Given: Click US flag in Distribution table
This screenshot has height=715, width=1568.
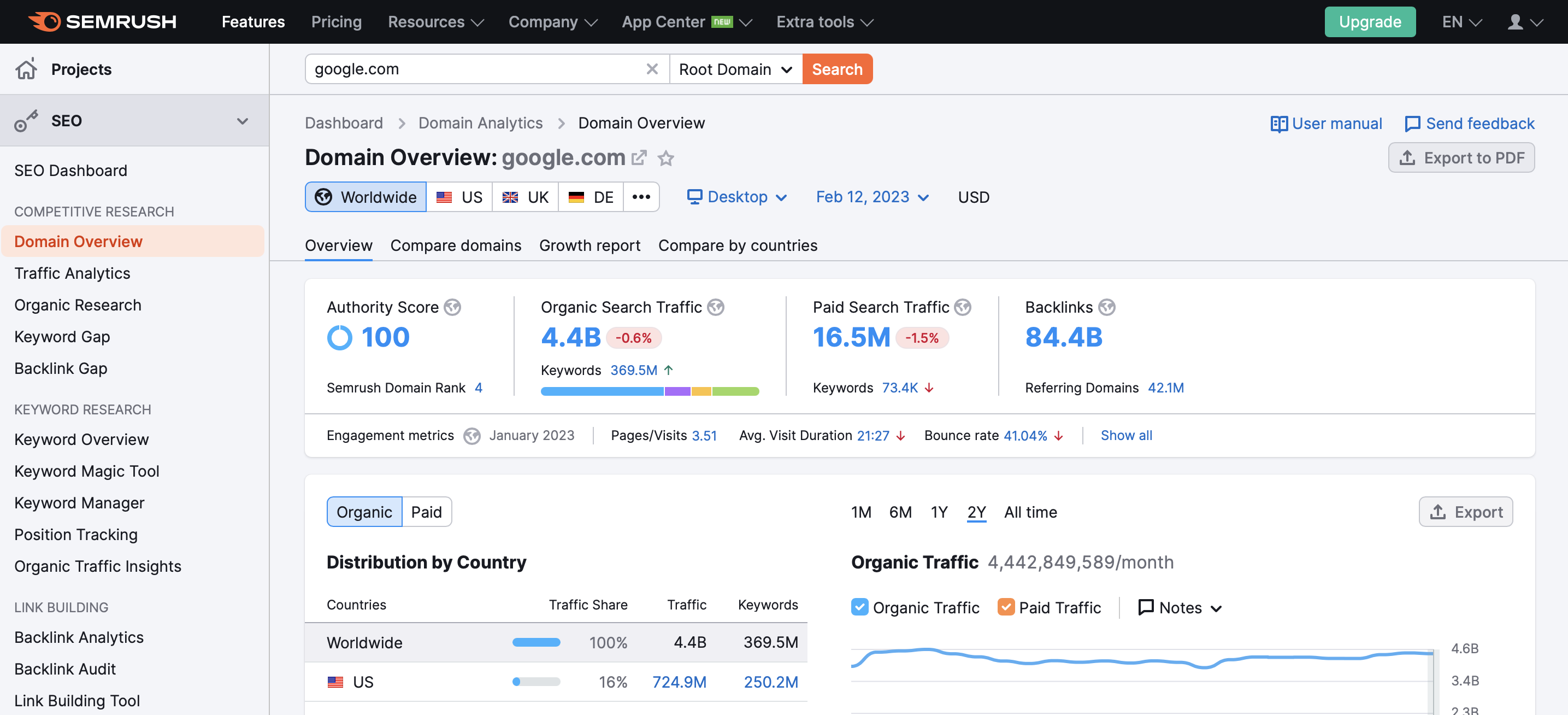Looking at the screenshot, I should coord(335,682).
